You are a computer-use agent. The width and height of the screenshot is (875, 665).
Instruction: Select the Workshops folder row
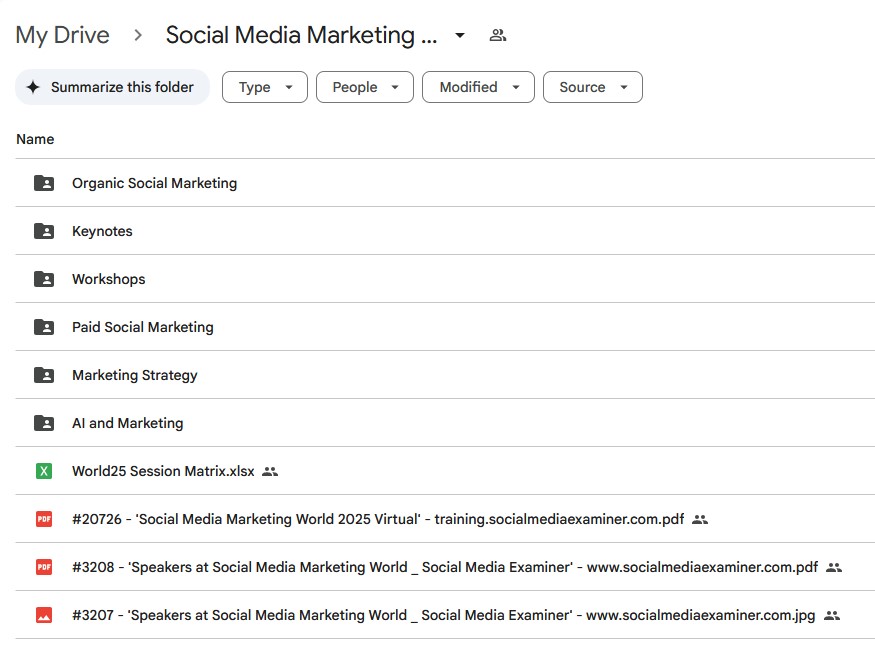point(445,279)
